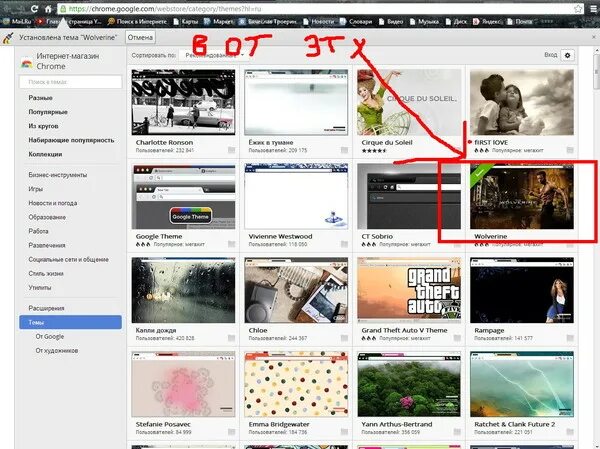Select Набирающие популярность category
This screenshot has width=600, height=449.
coord(71,140)
